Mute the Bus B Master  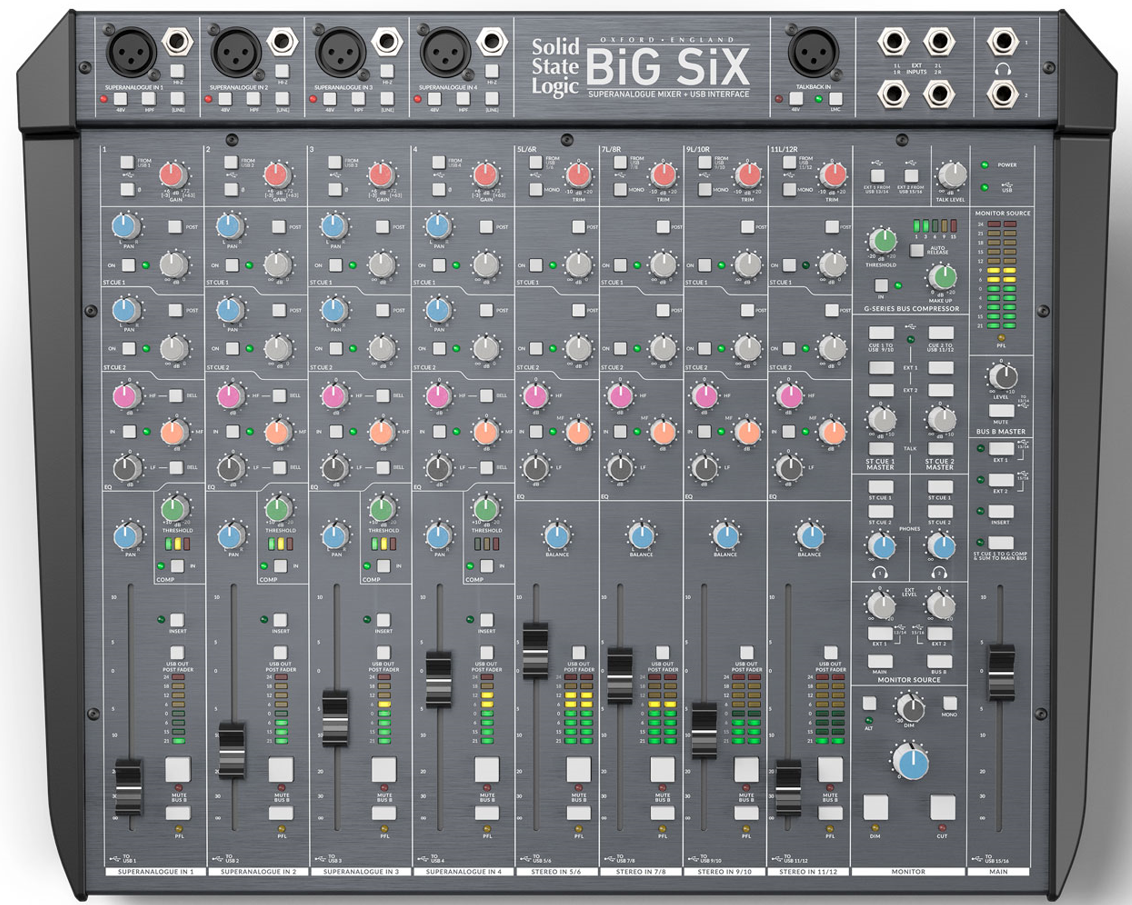pos(1001,411)
